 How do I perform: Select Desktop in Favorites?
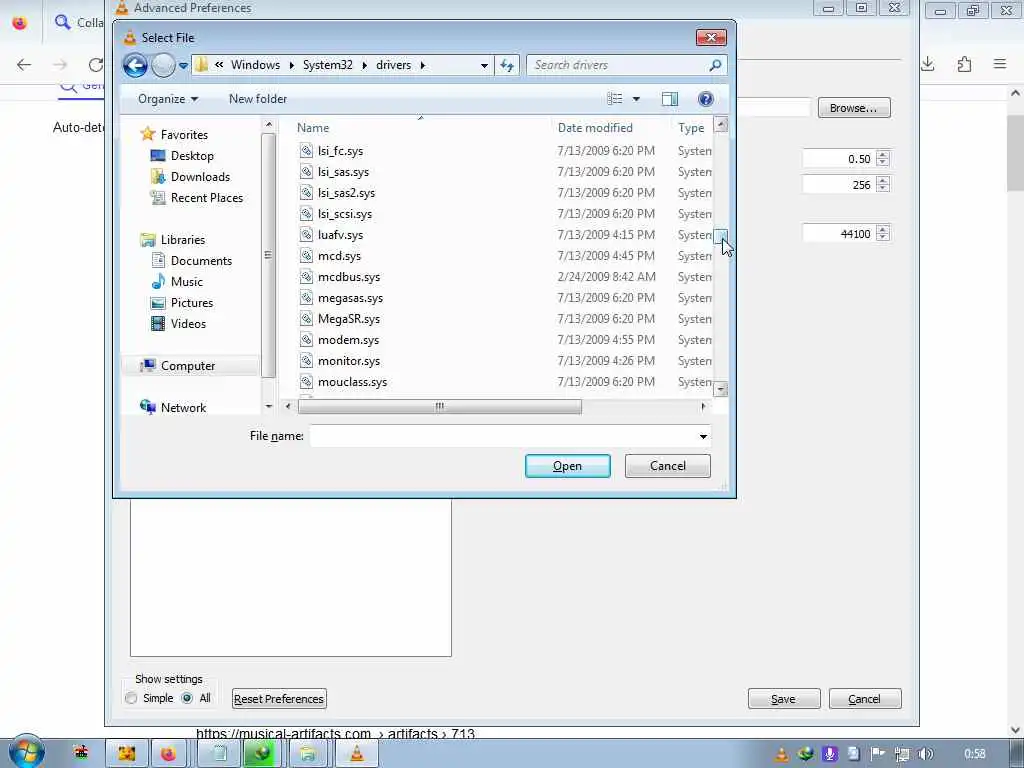(x=192, y=155)
